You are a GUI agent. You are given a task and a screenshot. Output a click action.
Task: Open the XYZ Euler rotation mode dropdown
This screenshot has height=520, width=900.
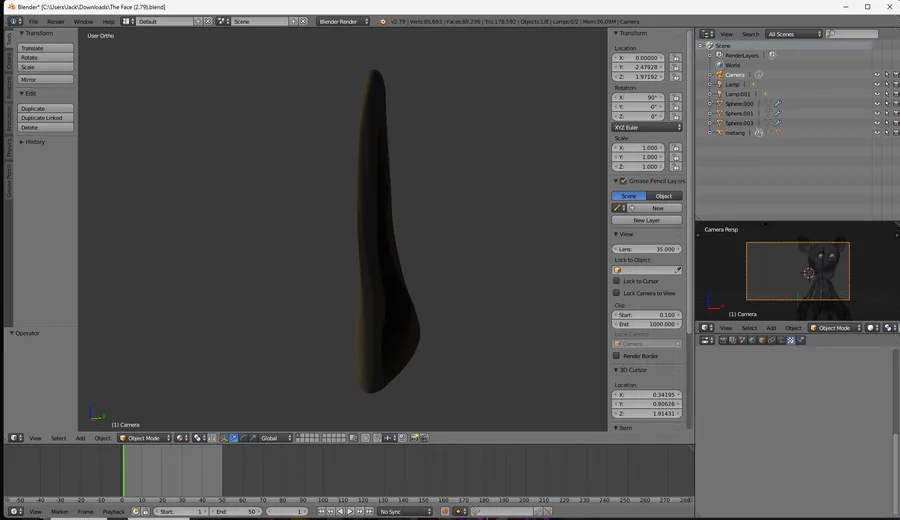pyautogui.click(x=647, y=127)
